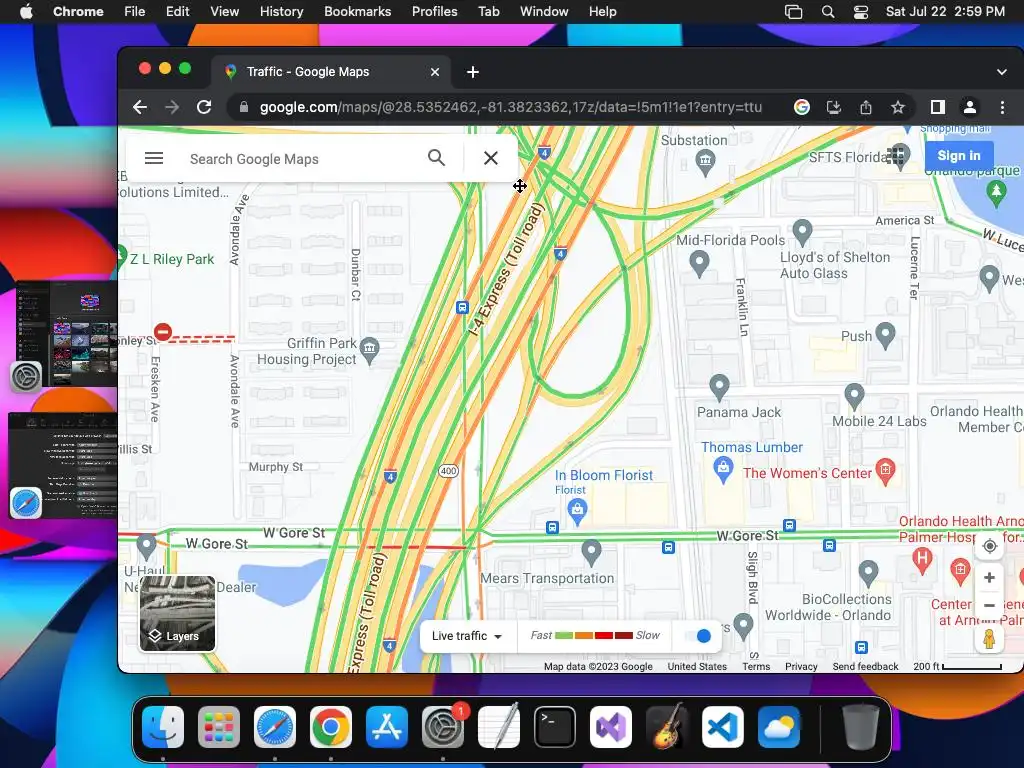Bookmark this page with the star
This screenshot has height=768, width=1024.
coord(897,107)
